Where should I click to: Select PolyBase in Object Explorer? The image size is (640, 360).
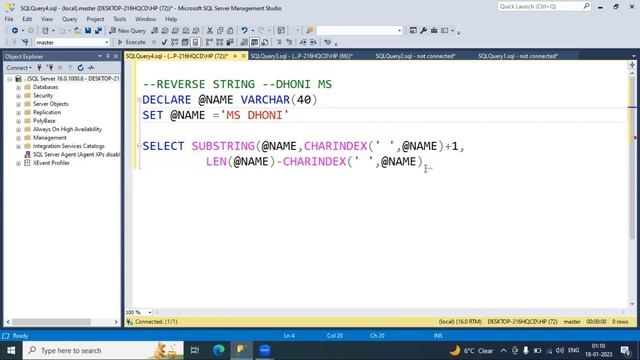pyautogui.click(x=44, y=121)
